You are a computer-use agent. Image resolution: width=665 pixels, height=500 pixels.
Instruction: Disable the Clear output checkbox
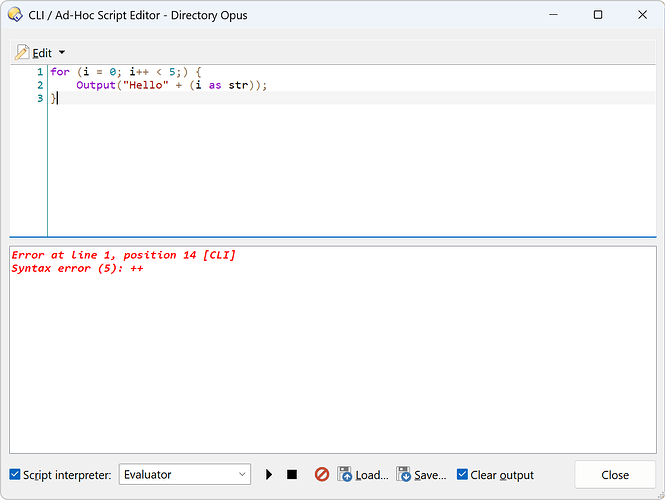click(462, 475)
